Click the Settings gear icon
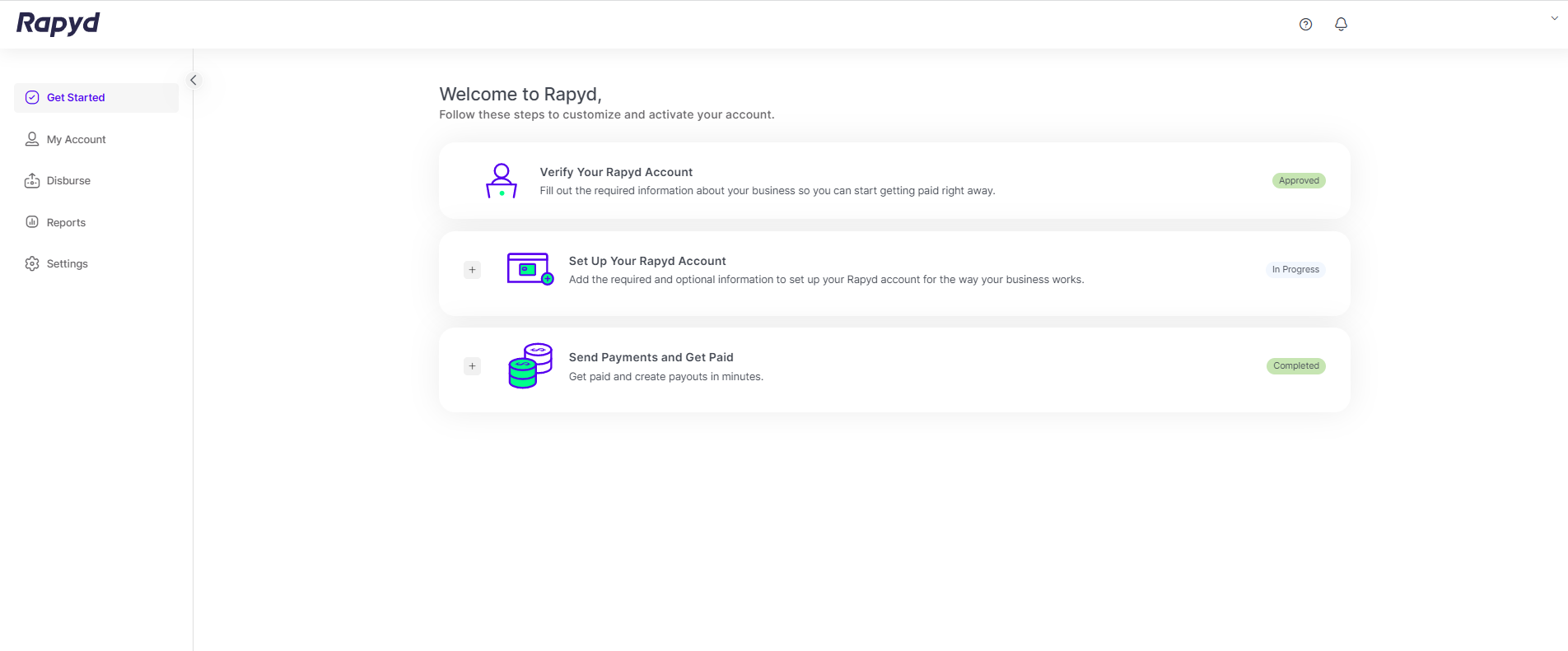Screen dimensions: 1568x651 point(32,264)
